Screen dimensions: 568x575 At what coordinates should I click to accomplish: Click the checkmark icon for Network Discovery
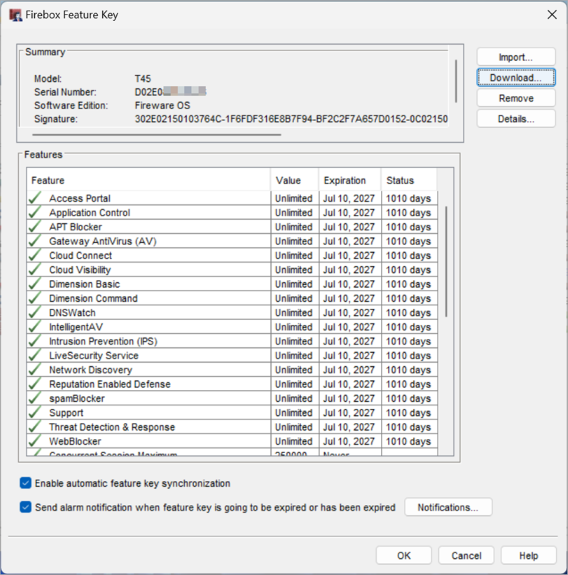[35, 370]
